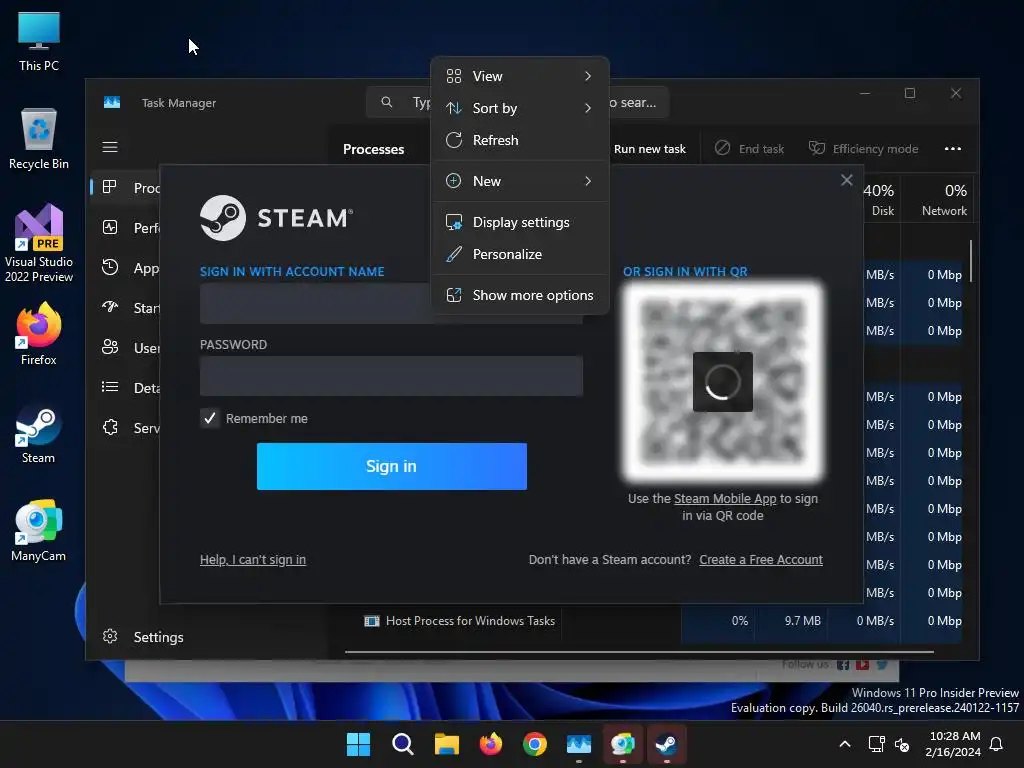Select Show more options in context menu
The height and width of the screenshot is (768, 1024).
520,295
